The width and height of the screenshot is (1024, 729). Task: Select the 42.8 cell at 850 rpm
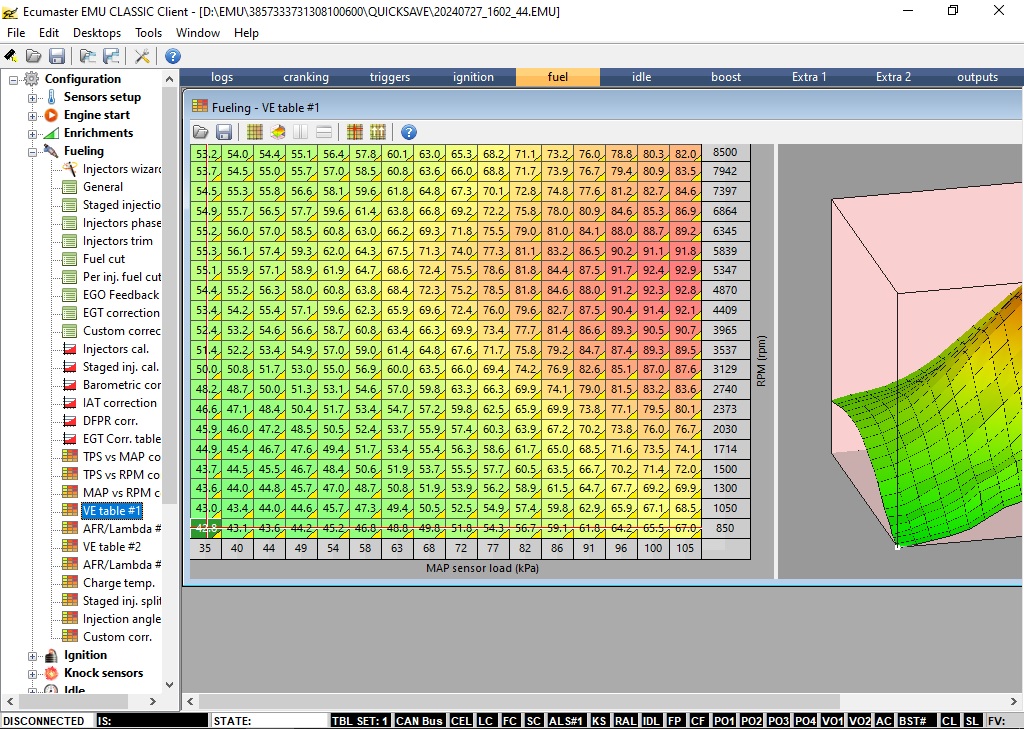(206, 528)
